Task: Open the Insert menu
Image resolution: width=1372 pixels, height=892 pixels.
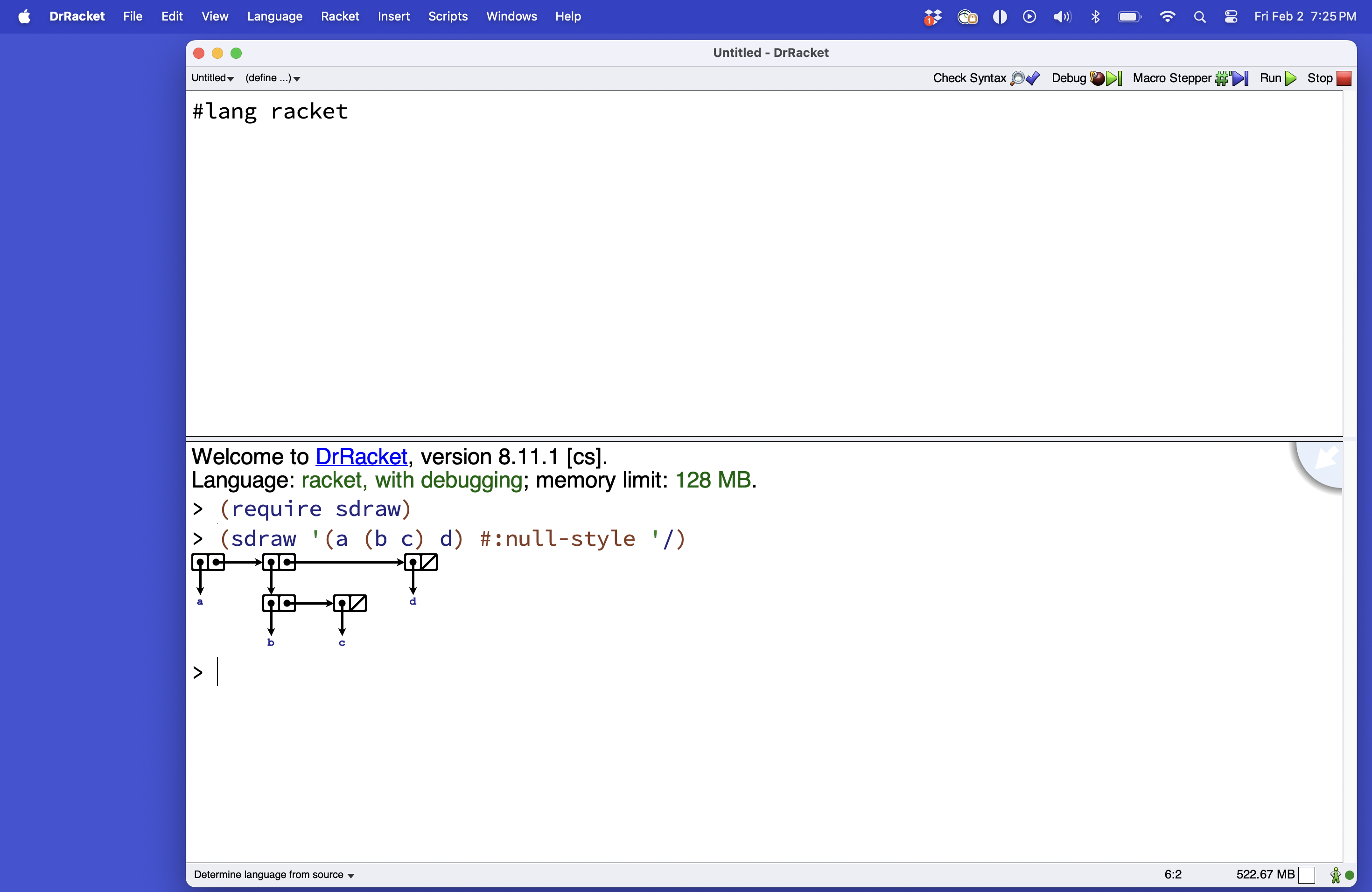Action: pyautogui.click(x=394, y=17)
